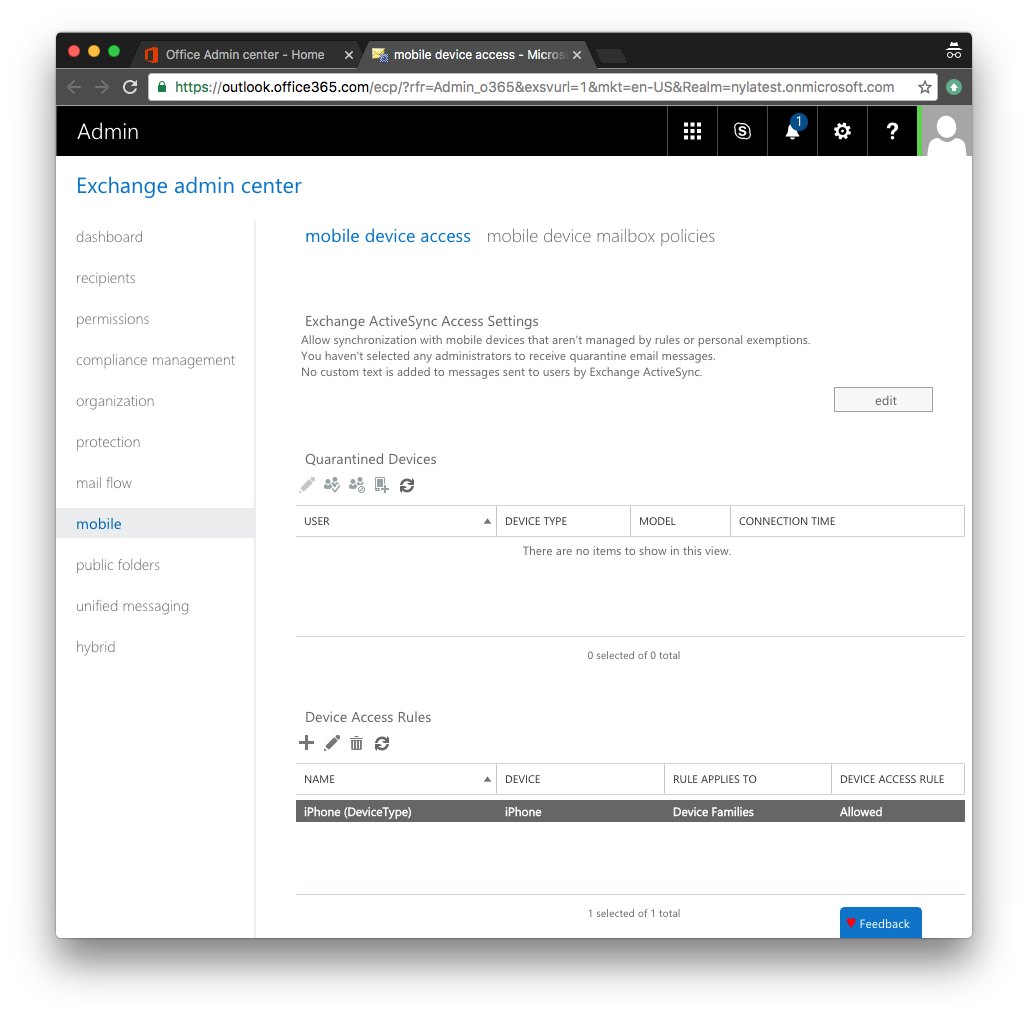The height and width of the screenshot is (1018, 1028).
Task: Refresh the Quarantined Devices list
Action: coord(406,485)
